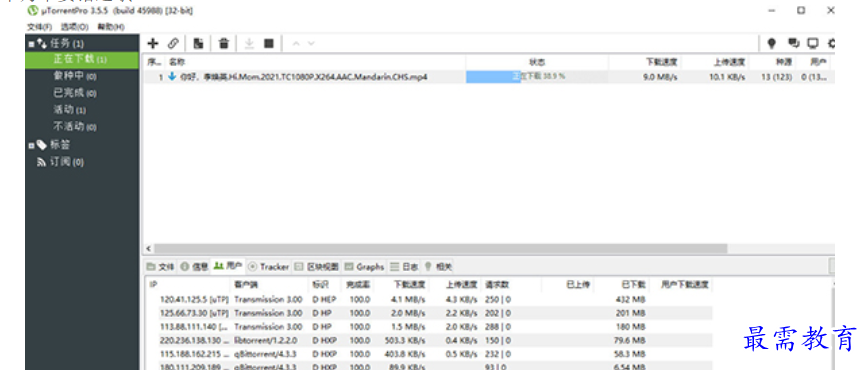Open the 选项(O) menu
The image size is (865, 370).
pos(74,26)
